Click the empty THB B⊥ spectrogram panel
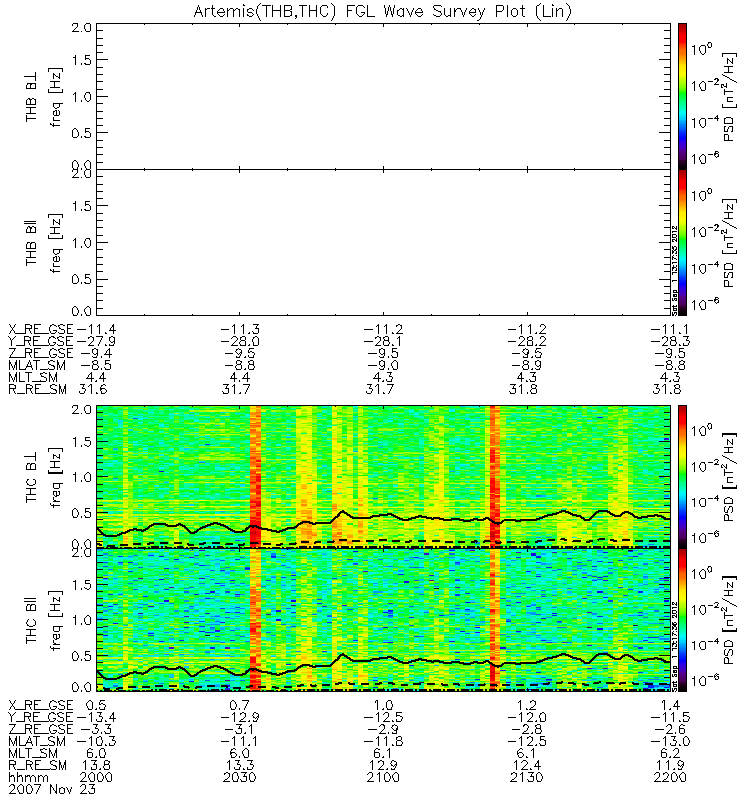 [383, 96]
